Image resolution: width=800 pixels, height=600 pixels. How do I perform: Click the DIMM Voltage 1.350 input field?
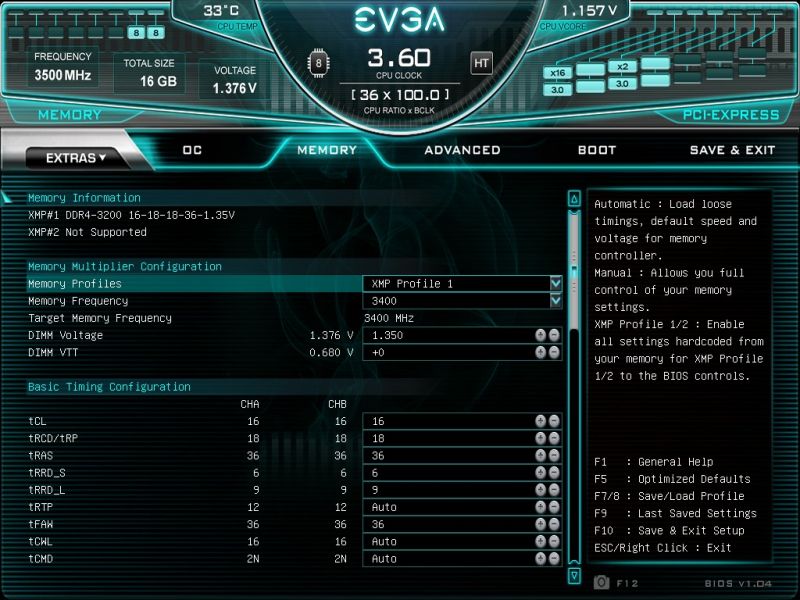[x=462, y=335]
